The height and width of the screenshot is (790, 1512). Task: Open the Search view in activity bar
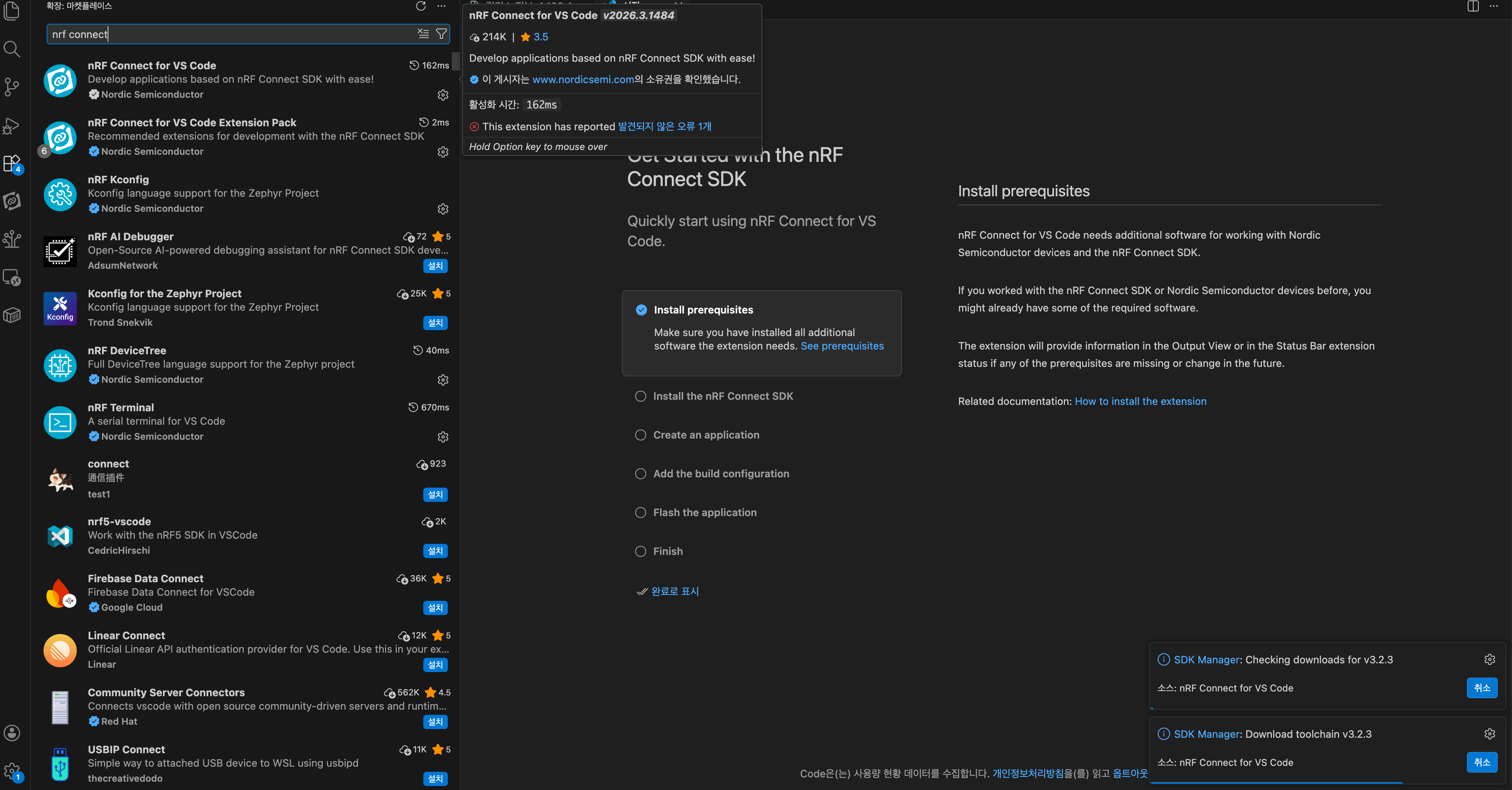12,49
